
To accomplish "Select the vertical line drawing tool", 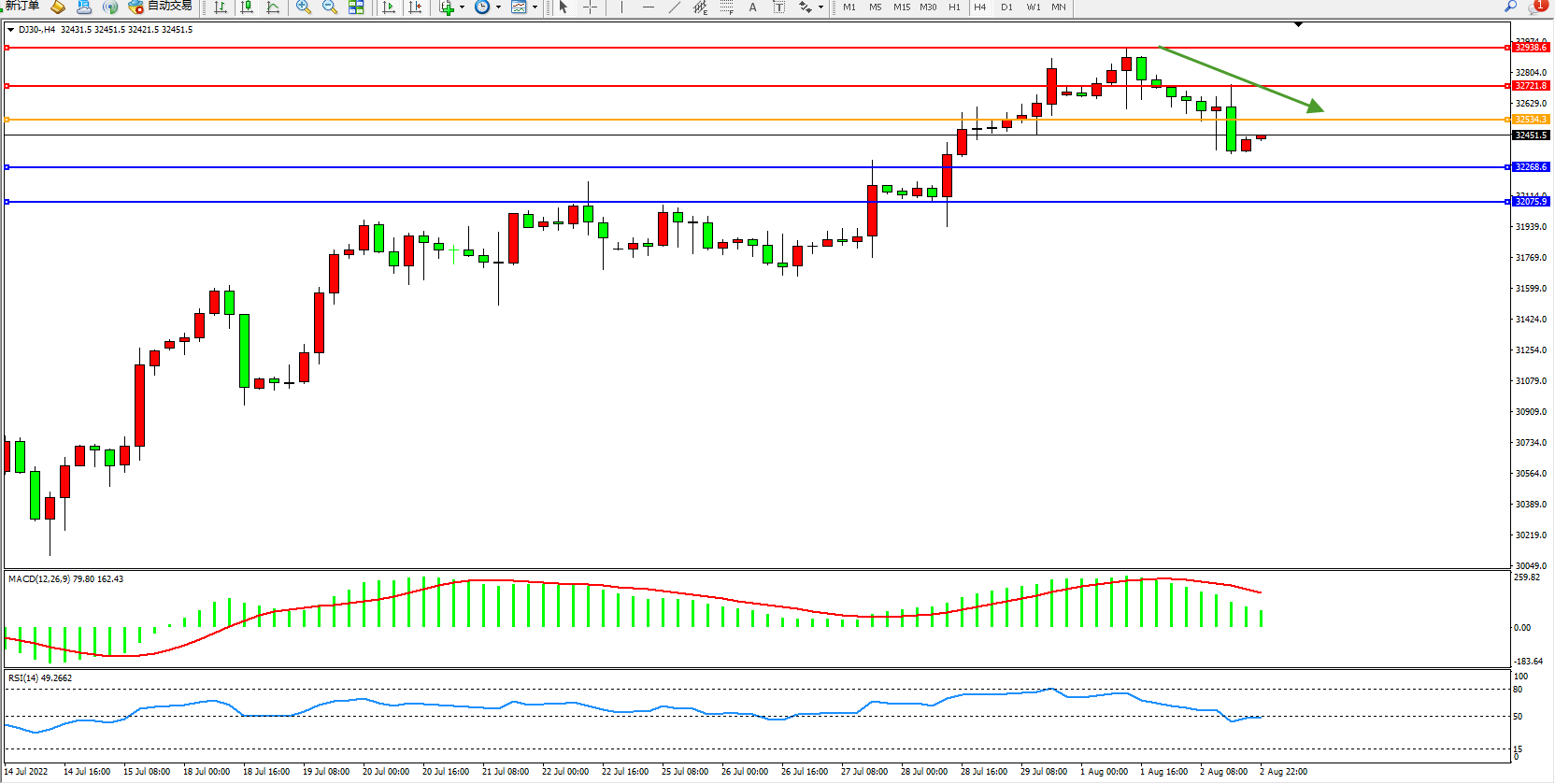I will (x=621, y=7).
